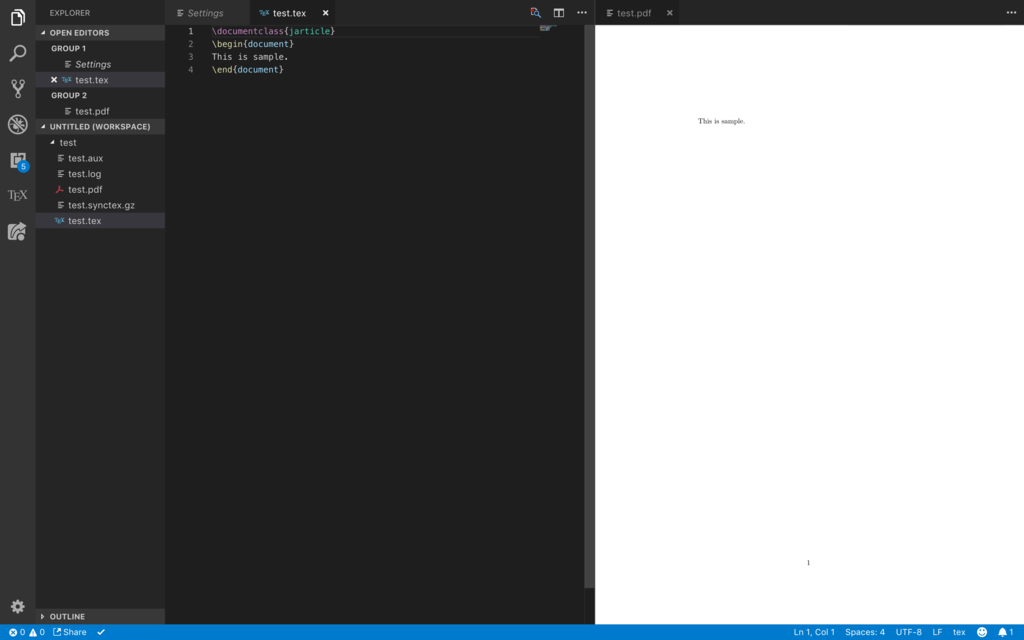This screenshot has height=640, width=1024.
Task: Open the Source Control view
Action: [x=18, y=88]
